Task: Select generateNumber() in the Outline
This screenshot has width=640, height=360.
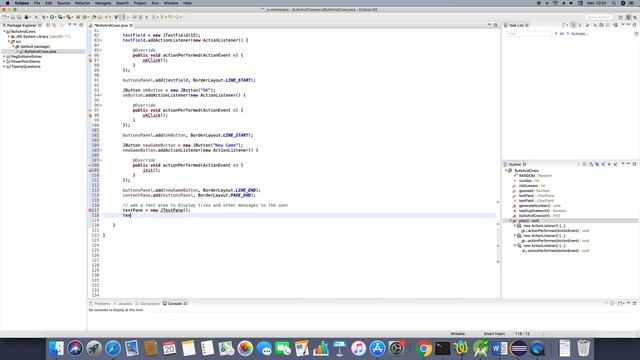Action: pyautogui.click(x=534, y=206)
